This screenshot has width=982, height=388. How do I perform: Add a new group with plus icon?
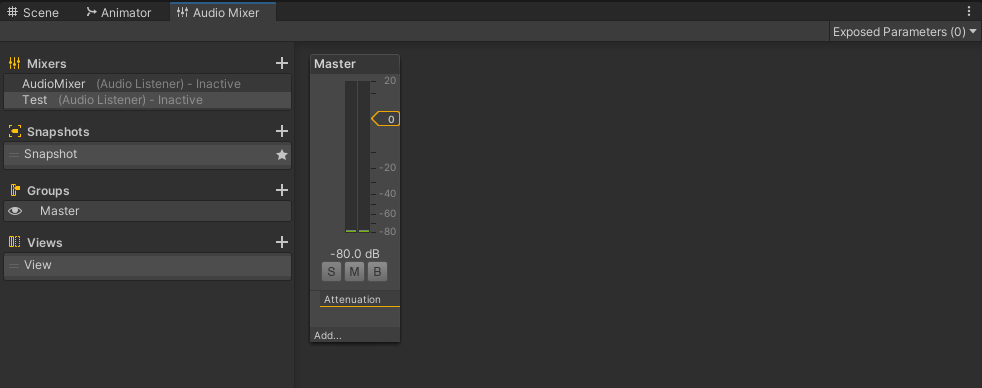click(x=282, y=190)
